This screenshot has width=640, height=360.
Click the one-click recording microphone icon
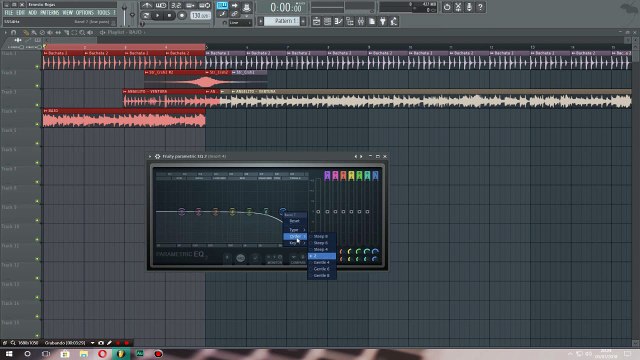(469, 7)
